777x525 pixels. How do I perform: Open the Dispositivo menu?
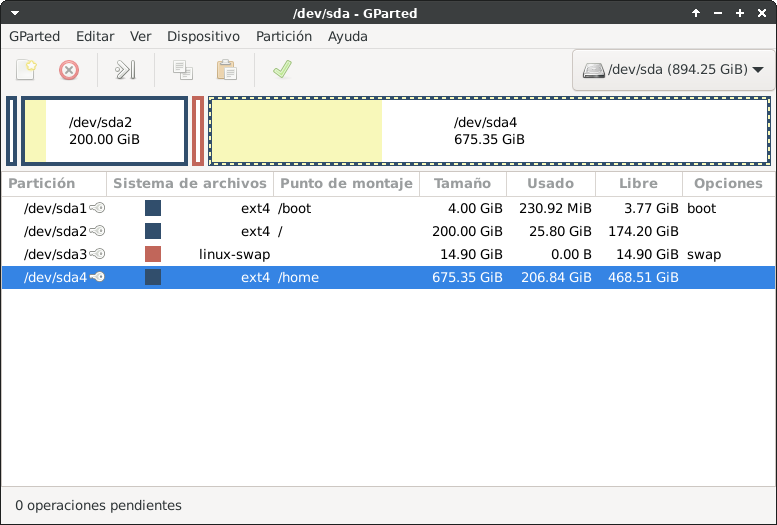[203, 36]
